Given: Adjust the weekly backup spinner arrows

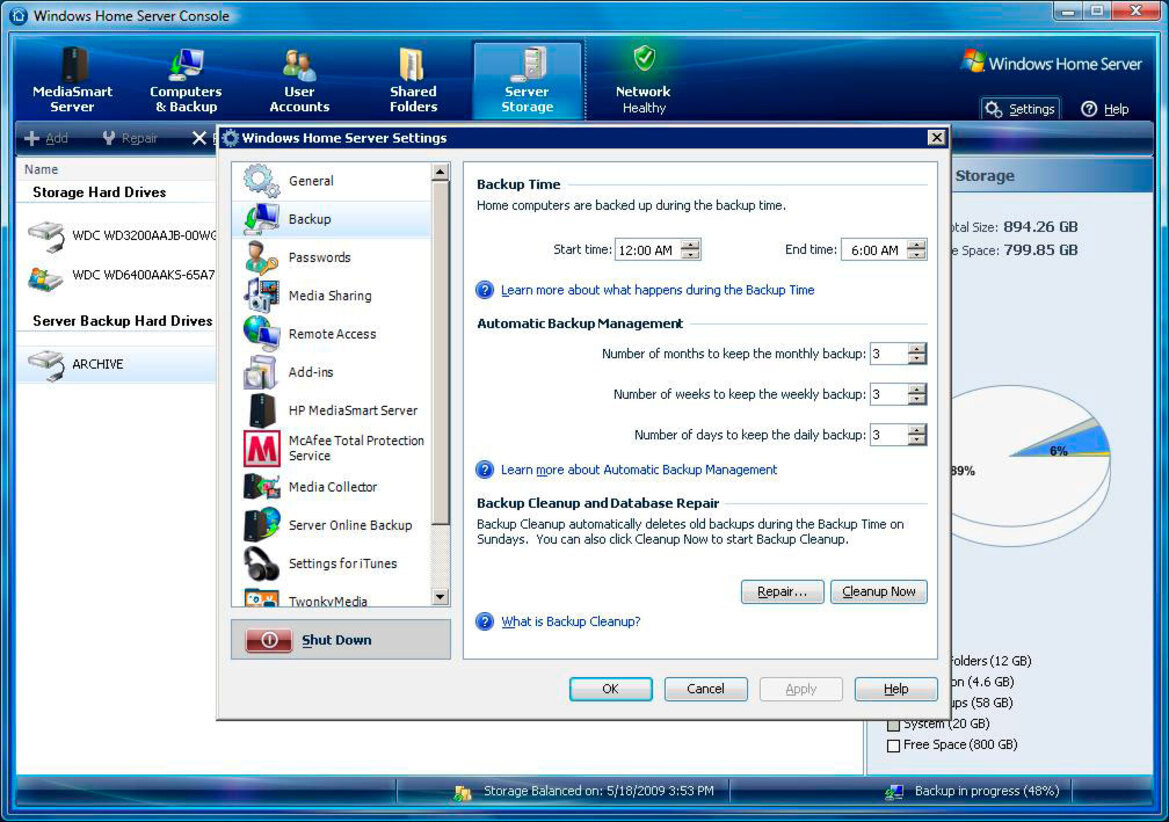Looking at the screenshot, I should pyautogui.click(x=917, y=394).
